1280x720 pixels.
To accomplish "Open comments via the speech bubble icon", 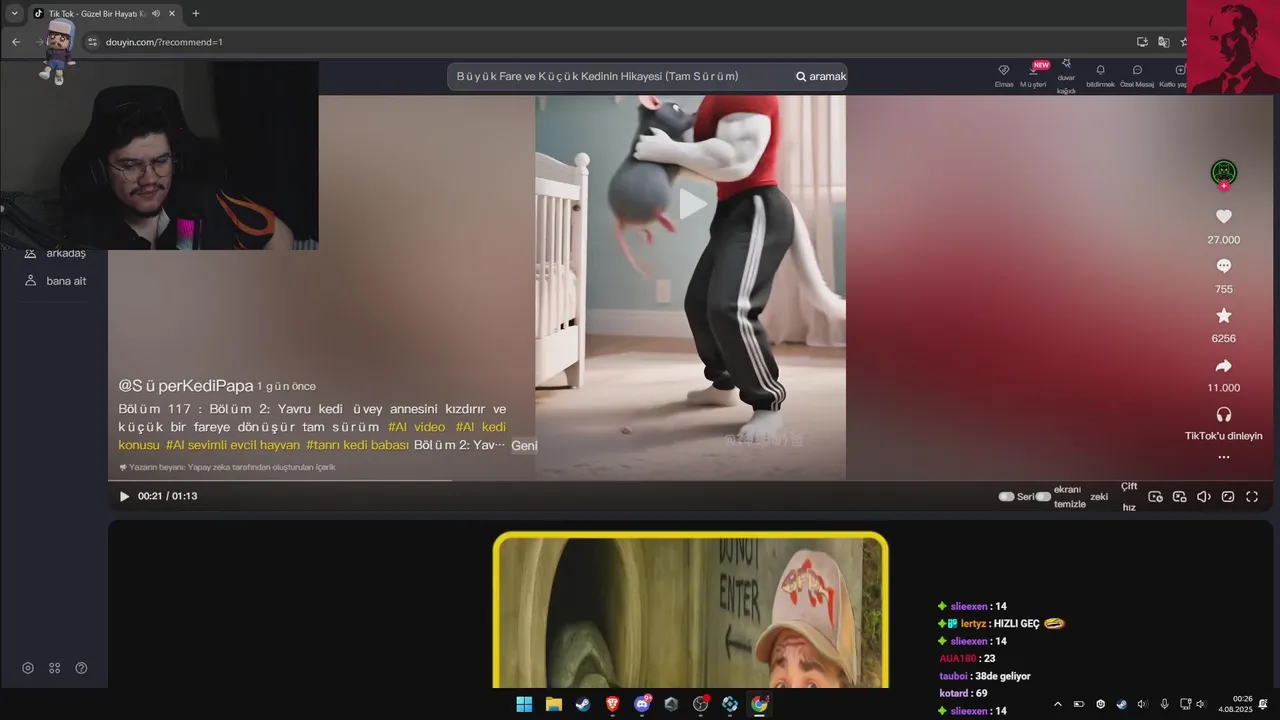I will click(1223, 266).
